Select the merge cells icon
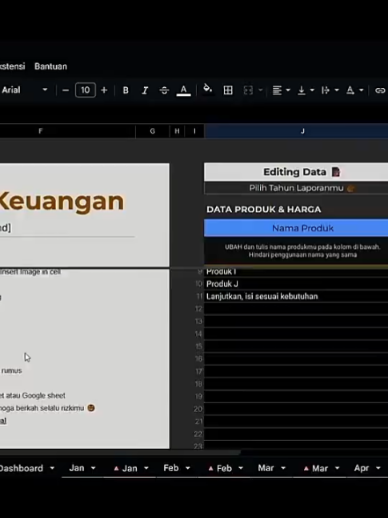The height and width of the screenshot is (518, 388). pyautogui.click(x=248, y=90)
